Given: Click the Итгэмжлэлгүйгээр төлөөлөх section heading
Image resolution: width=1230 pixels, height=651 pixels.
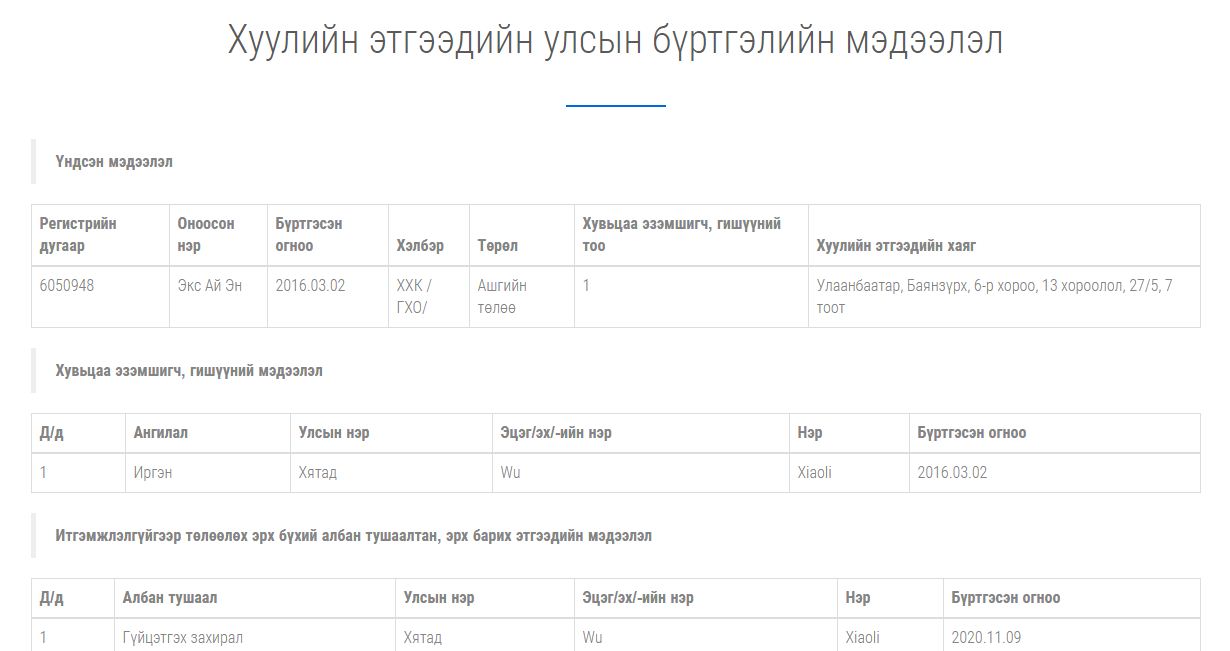Looking at the screenshot, I should tap(353, 536).
